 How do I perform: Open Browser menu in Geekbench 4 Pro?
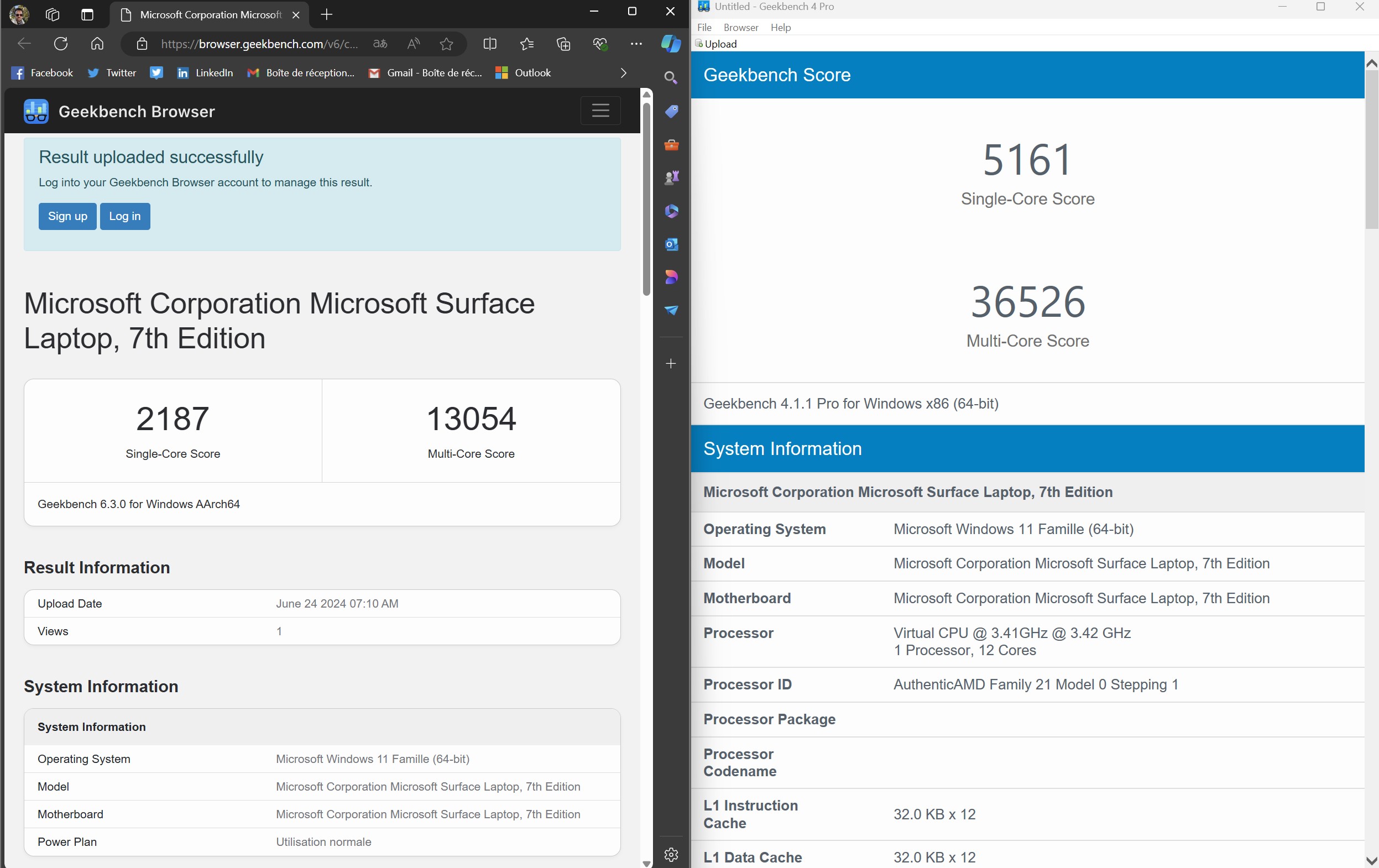point(741,28)
